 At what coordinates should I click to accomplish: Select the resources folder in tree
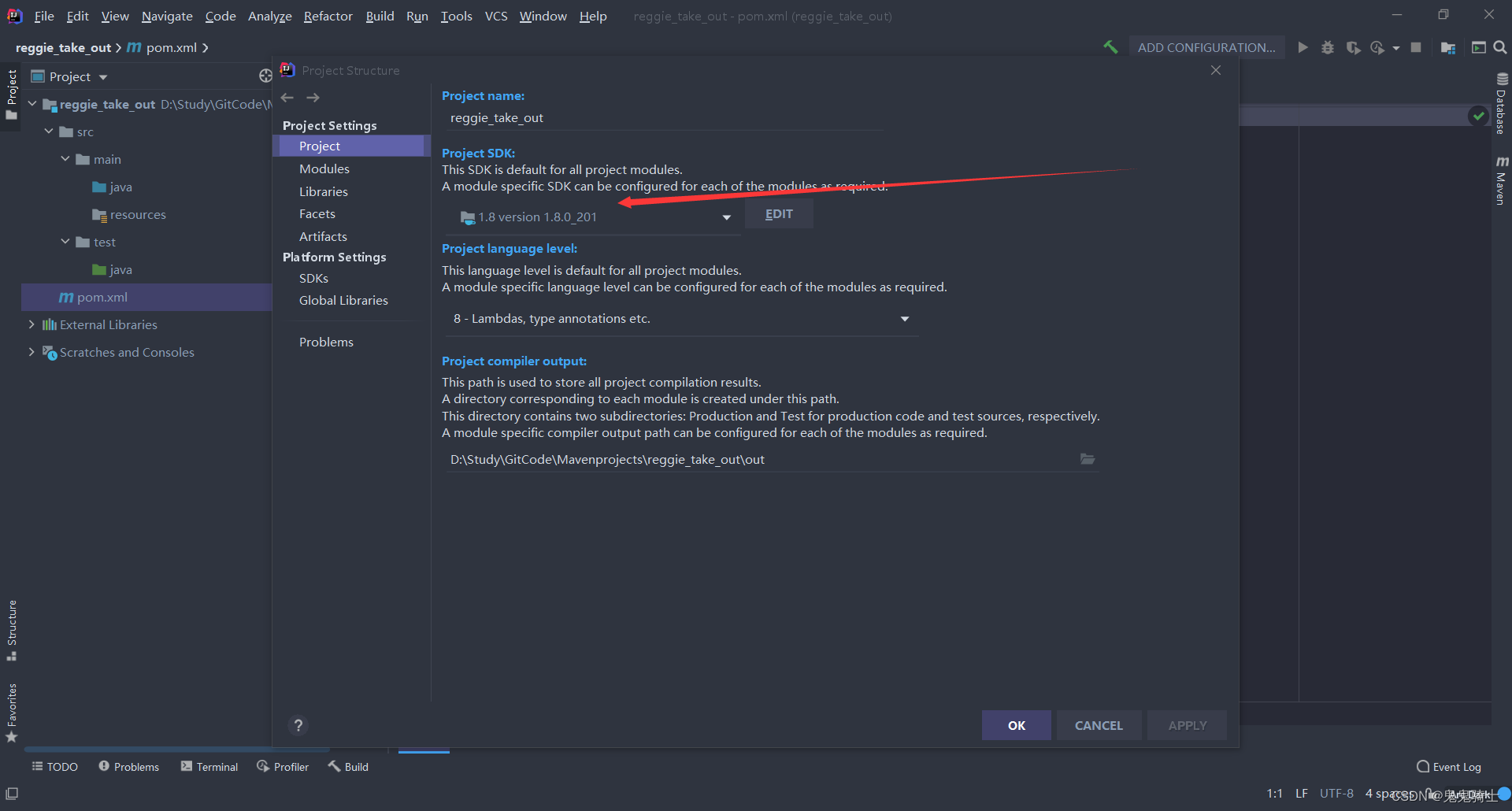coord(138,214)
